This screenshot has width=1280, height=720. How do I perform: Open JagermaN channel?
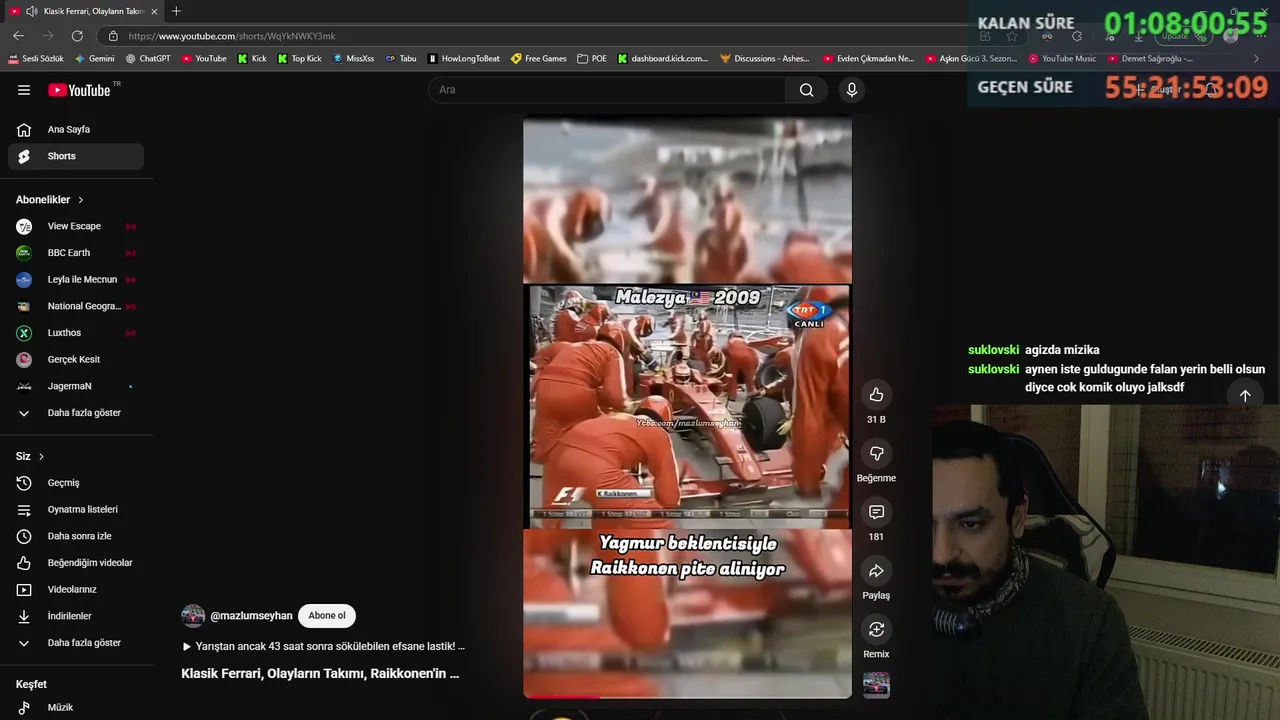pos(76,386)
